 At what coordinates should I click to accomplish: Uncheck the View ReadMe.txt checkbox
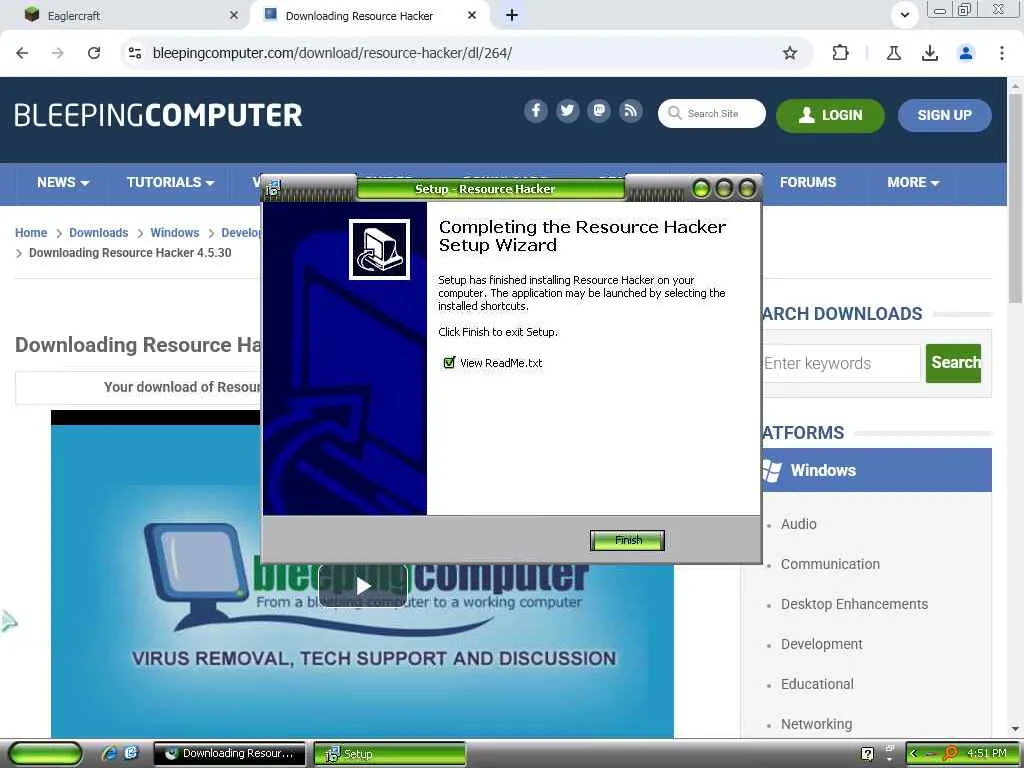pyautogui.click(x=449, y=362)
